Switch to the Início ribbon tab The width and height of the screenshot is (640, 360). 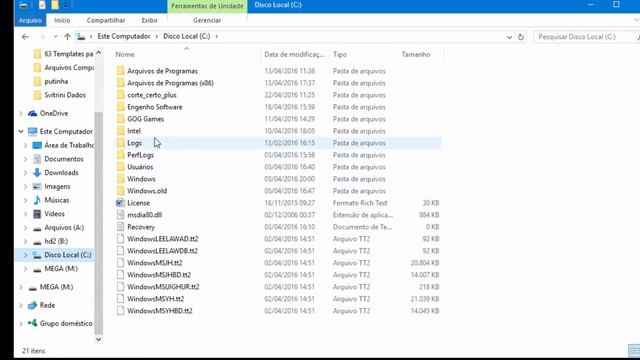(x=62, y=20)
